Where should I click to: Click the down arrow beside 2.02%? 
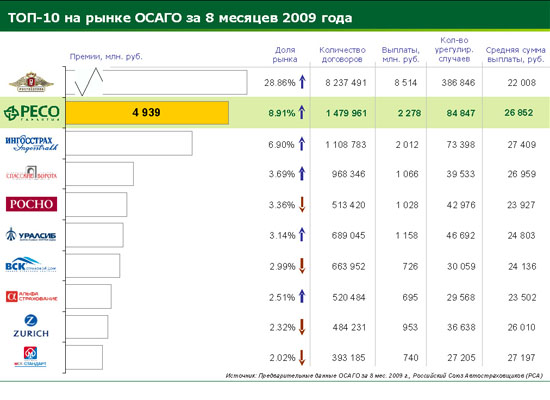(302, 358)
